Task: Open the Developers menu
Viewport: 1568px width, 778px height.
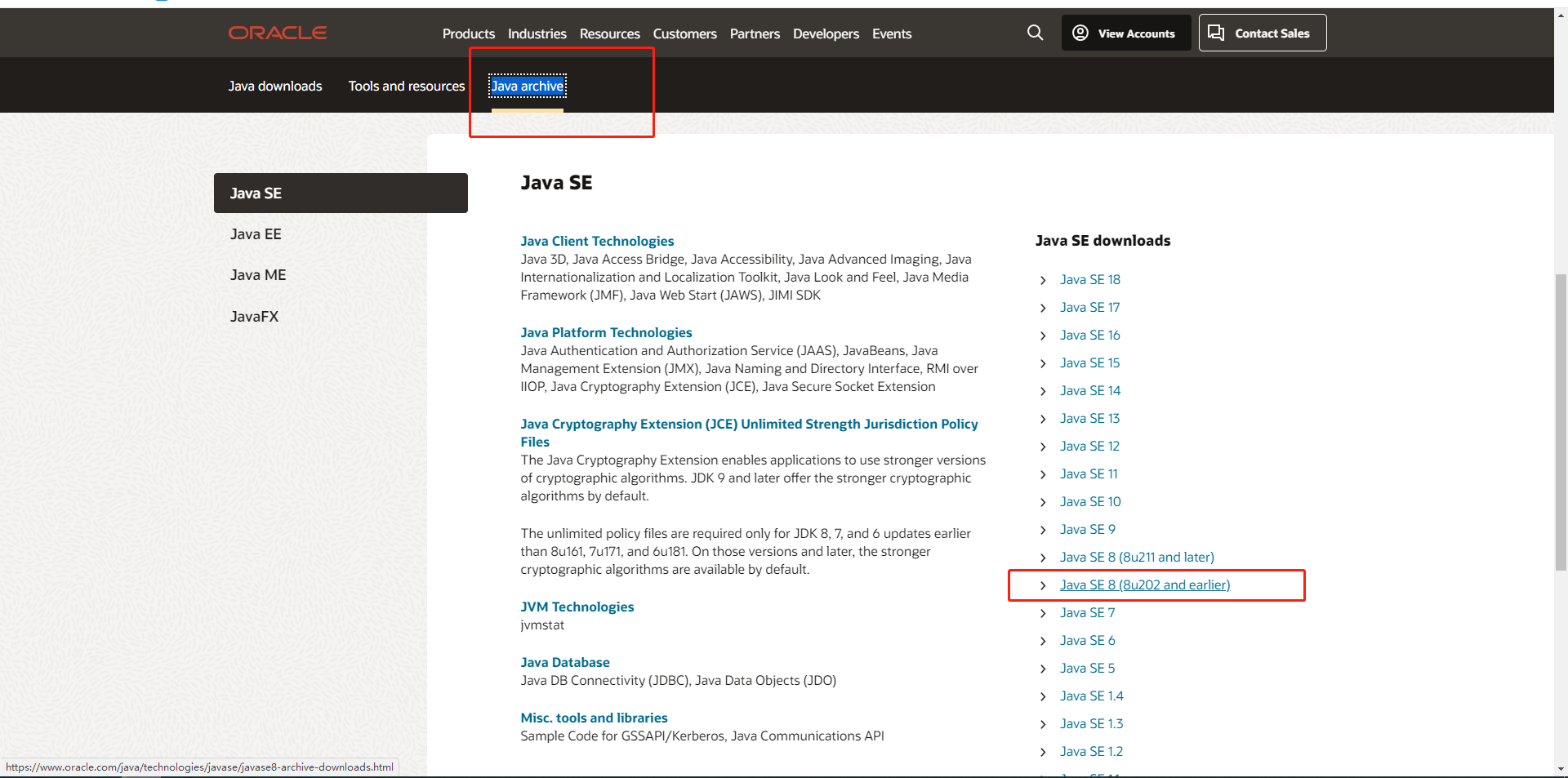Action: [826, 33]
